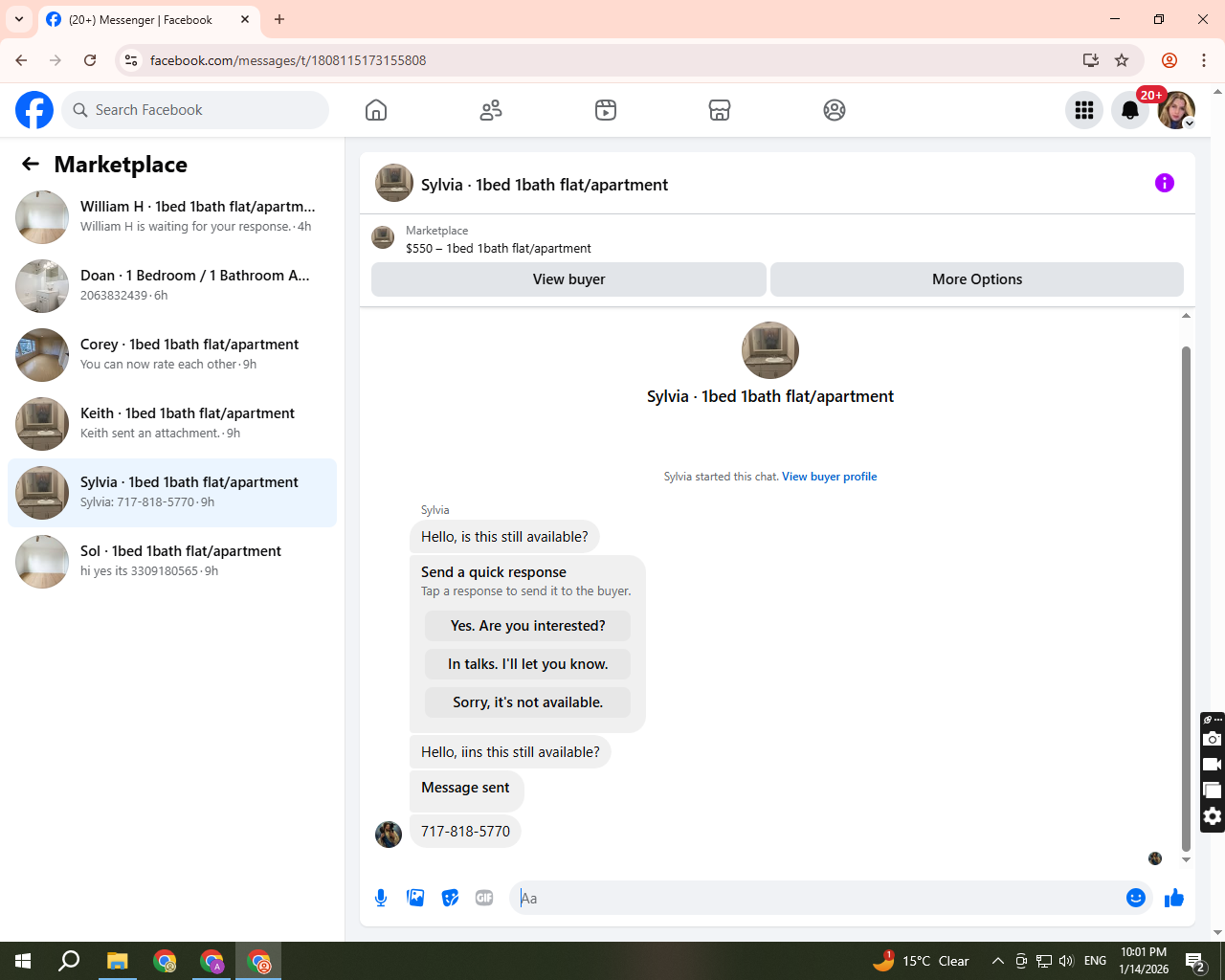Image resolution: width=1225 pixels, height=980 pixels.
Task: Go back with browser back arrow
Action: 21,60
